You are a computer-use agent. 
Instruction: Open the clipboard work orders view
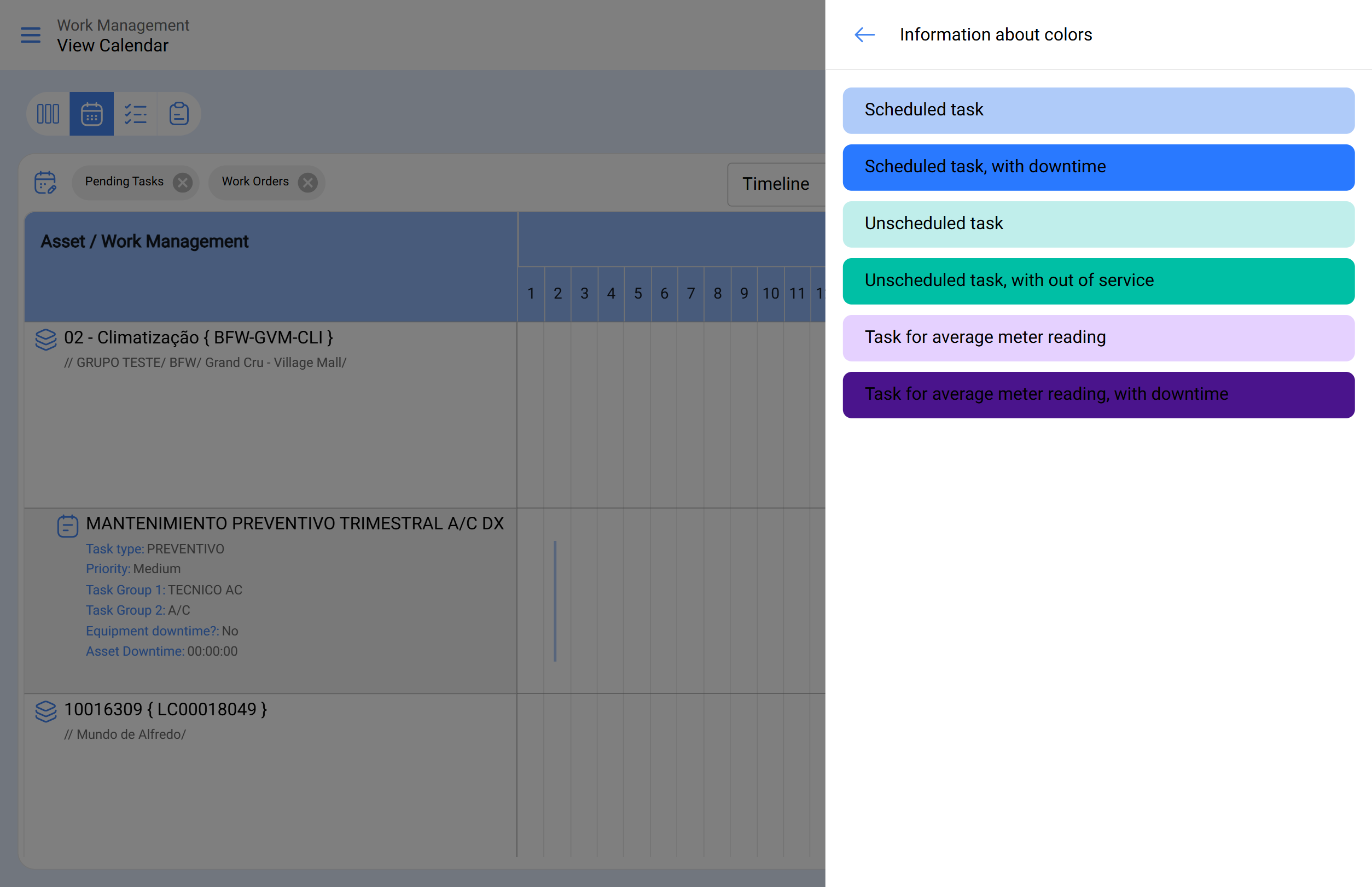point(179,114)
